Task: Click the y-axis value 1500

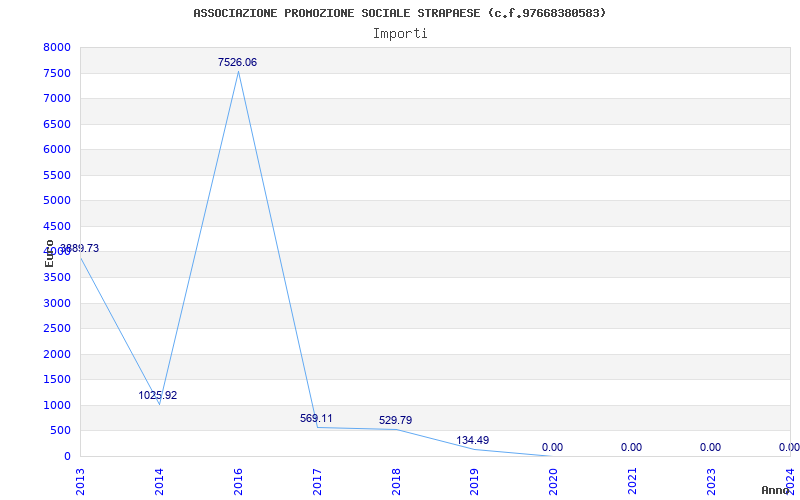Action: [x=57, y=380]
